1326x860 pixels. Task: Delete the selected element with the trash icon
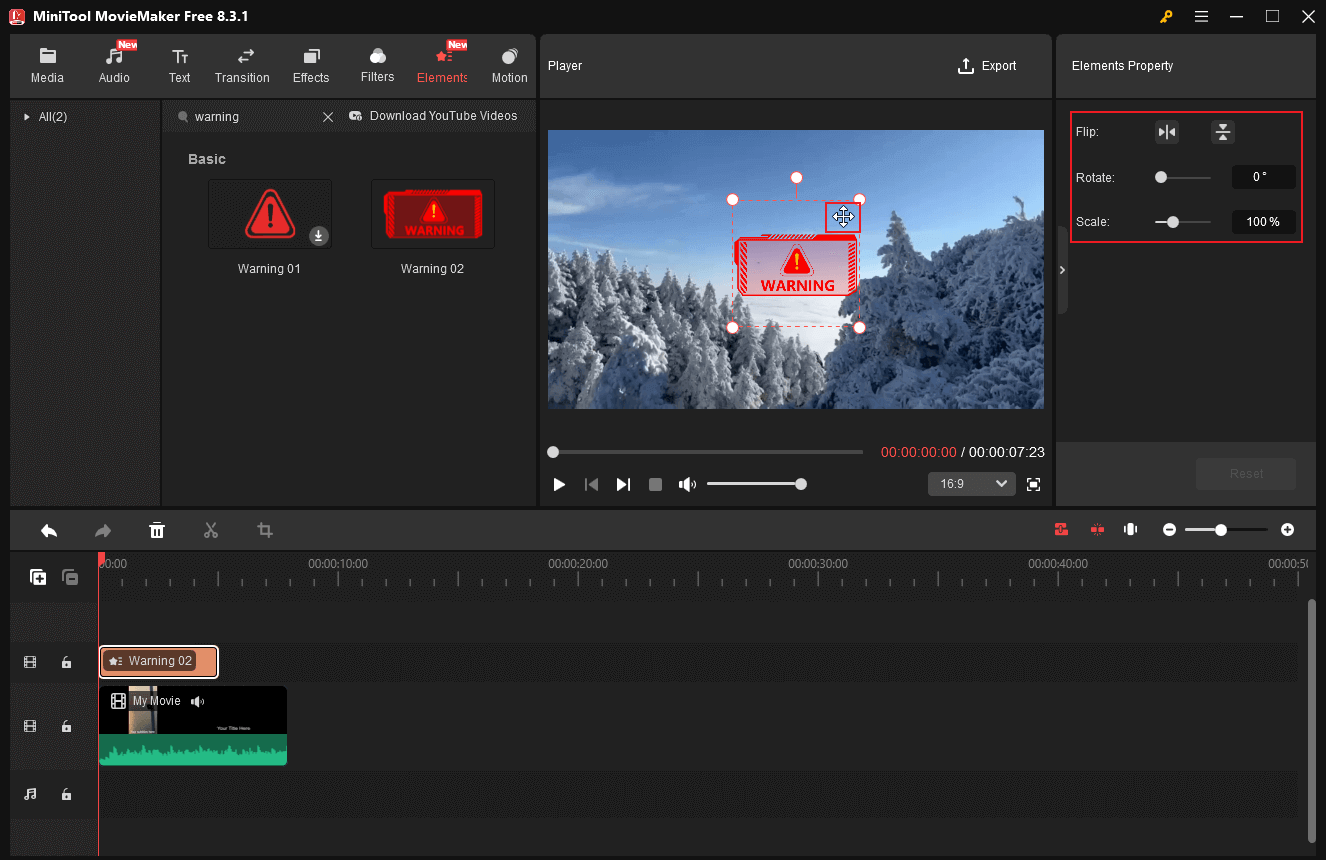coord(157,530)
